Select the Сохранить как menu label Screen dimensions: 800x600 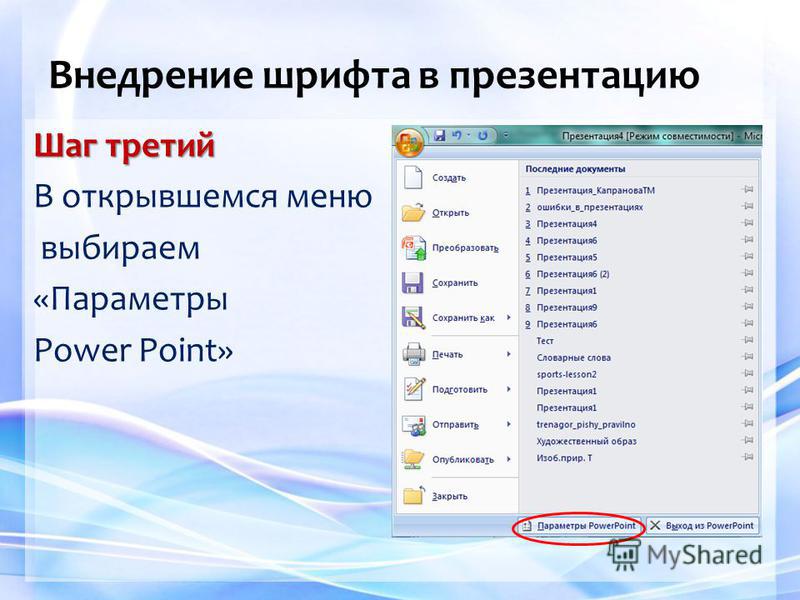[463, 318]
